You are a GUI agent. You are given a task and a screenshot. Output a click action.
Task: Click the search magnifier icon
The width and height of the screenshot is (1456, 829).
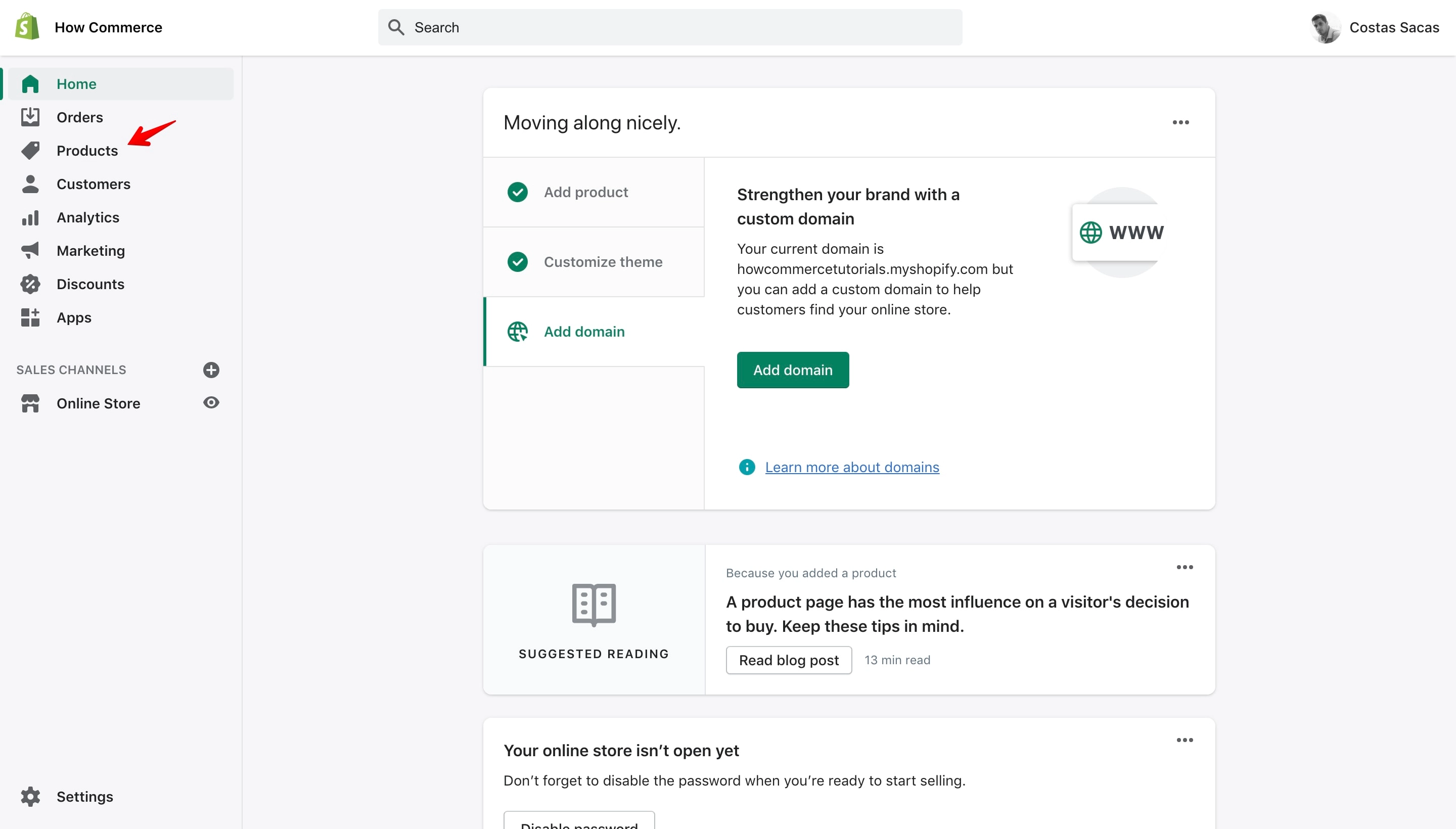click(x=396, y=27)
